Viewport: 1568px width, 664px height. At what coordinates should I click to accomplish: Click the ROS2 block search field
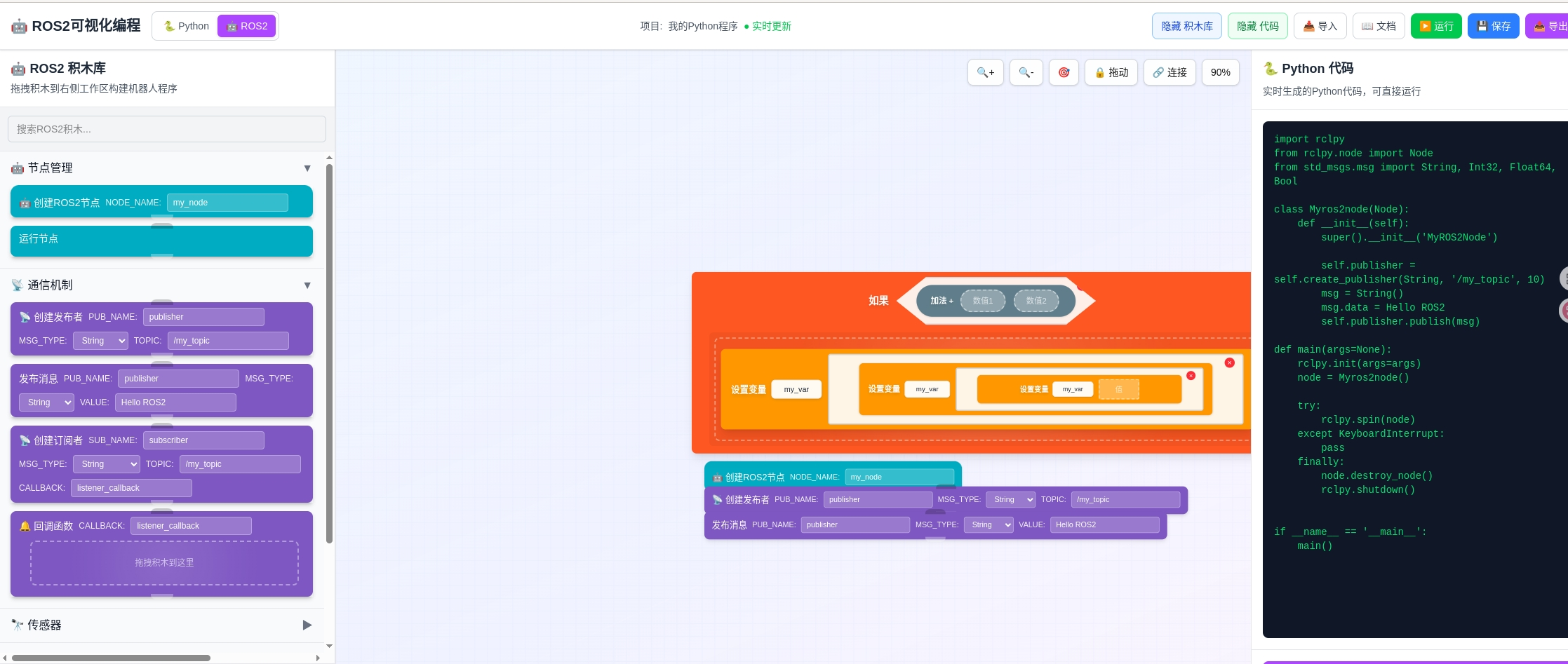[x=167, y=129]
